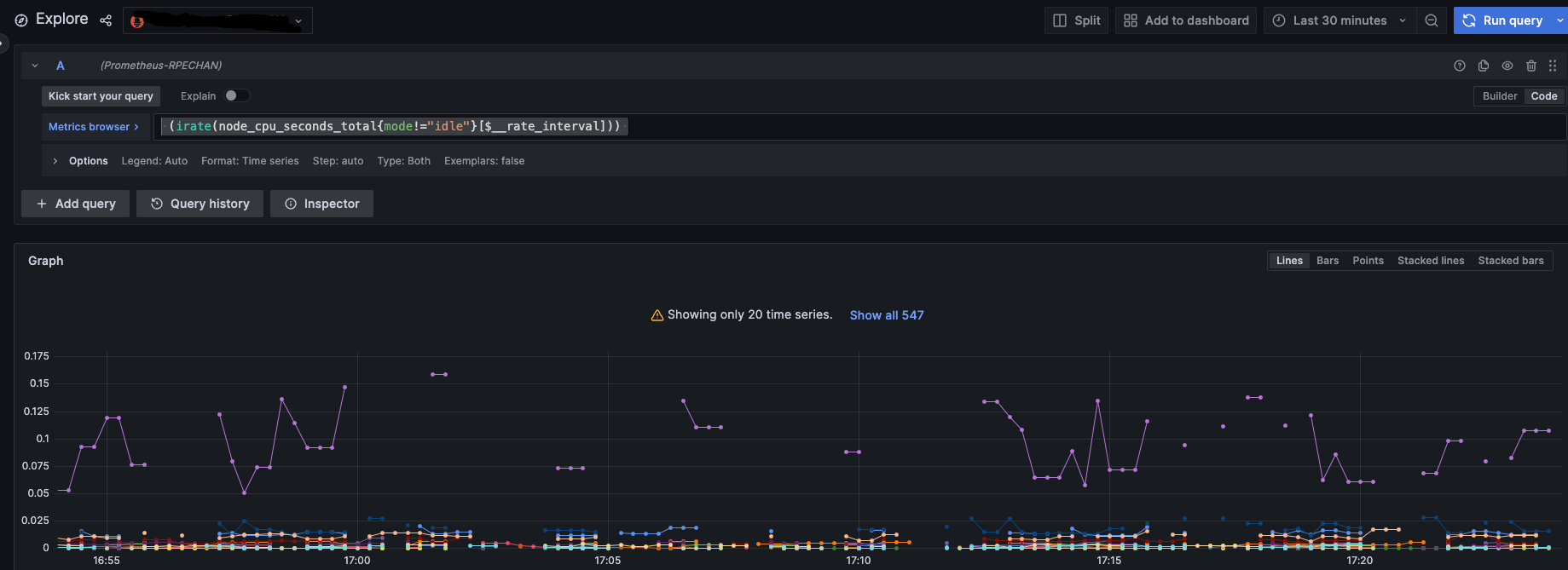Show query help question icon
The width and height of the screenshot is (1568, 570).
click(x=1460, y=66)
